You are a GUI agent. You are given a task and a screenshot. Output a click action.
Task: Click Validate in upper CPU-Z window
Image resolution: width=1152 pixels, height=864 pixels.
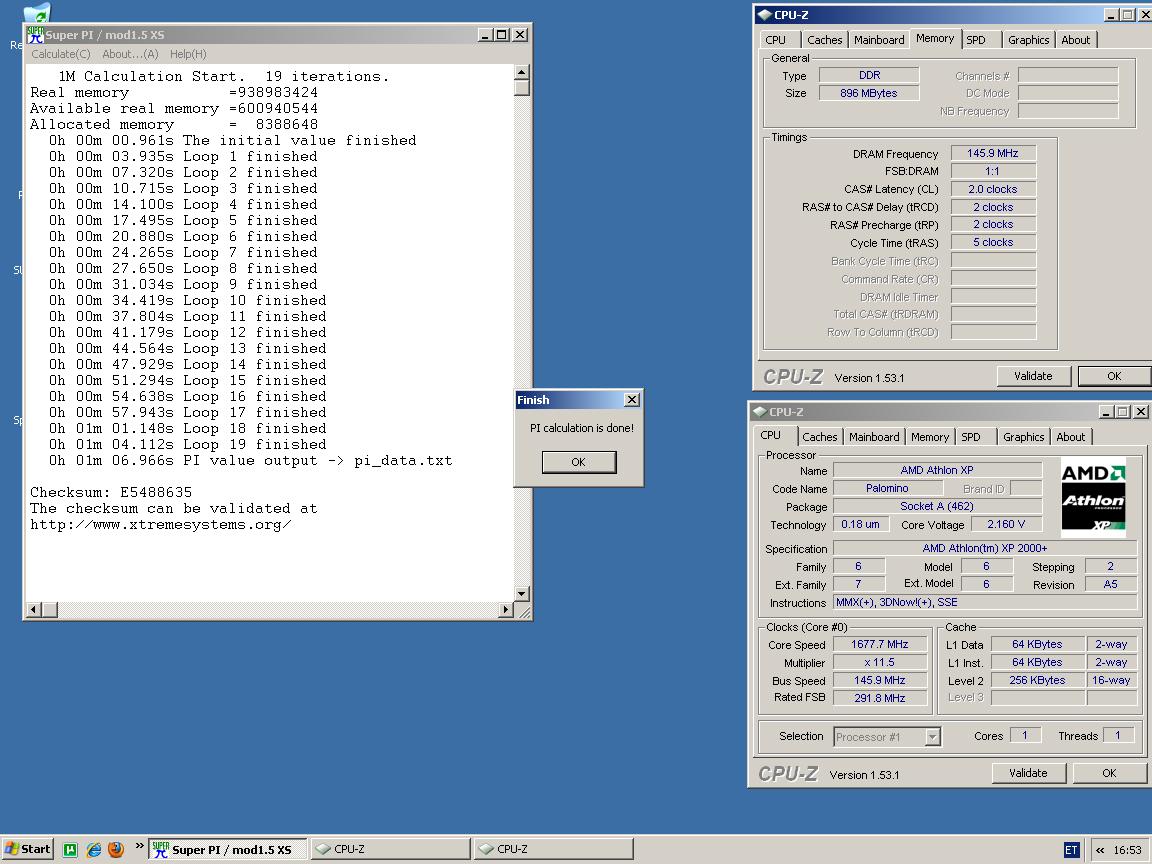coord(1033,376)
